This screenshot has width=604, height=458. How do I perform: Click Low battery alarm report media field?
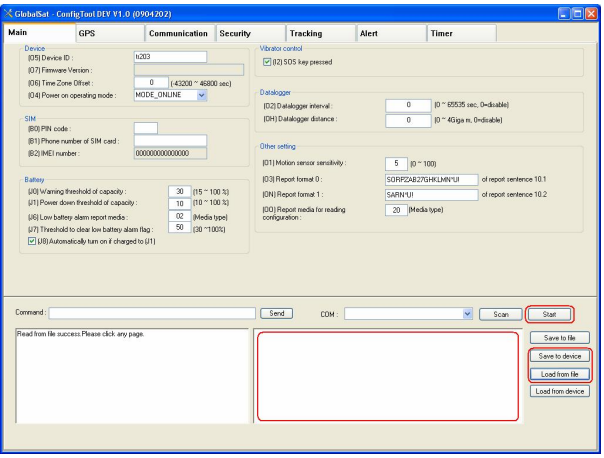(x=180, y=216)
